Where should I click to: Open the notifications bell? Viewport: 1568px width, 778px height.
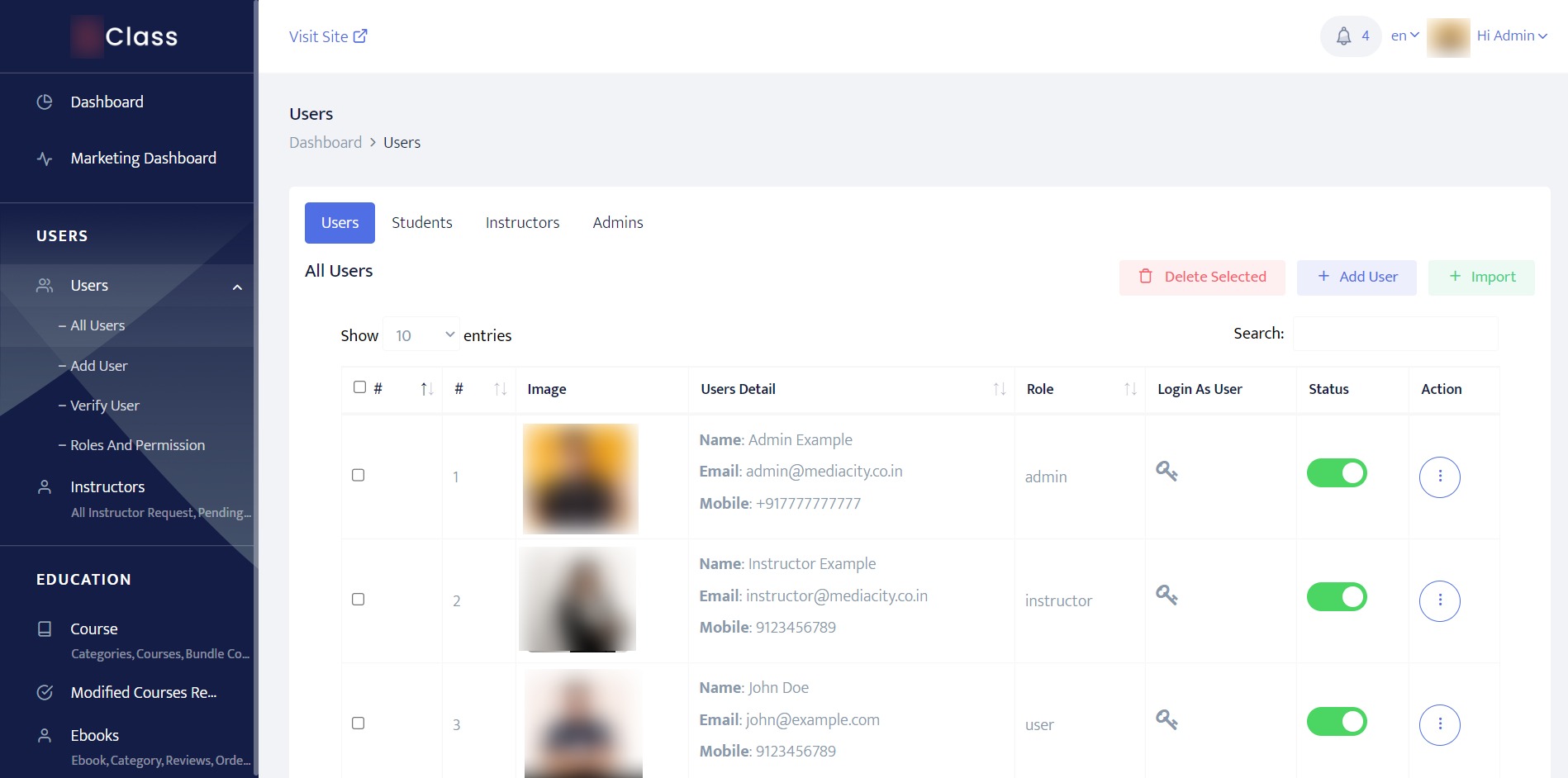[x=1342, y=36]
